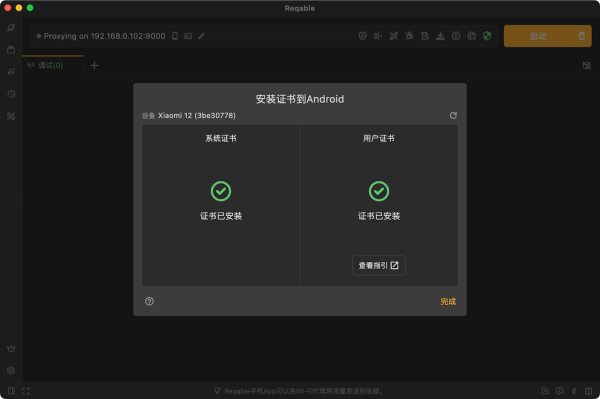Toggle sidebar panel icon at bottom left
Viewport: 600px width, 399px height.
11,391
